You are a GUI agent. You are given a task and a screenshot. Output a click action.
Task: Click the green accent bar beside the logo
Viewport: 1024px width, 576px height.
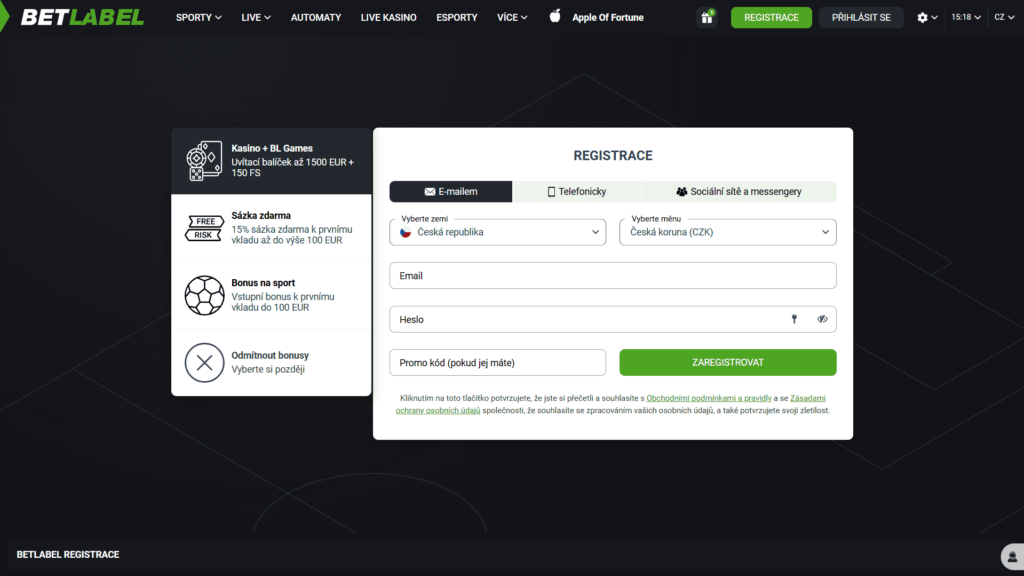click(3, 17)
